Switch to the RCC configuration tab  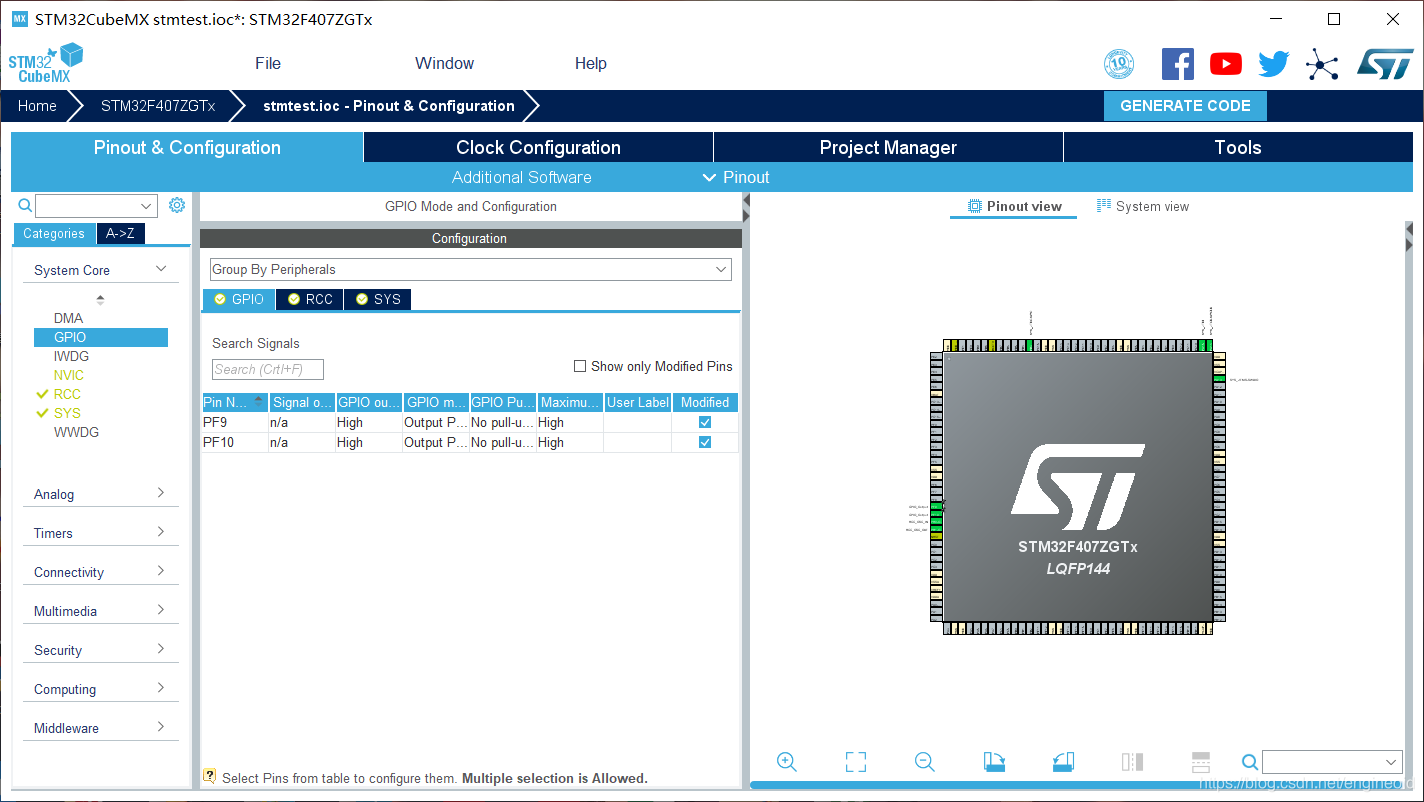click(x=310, y=299)
